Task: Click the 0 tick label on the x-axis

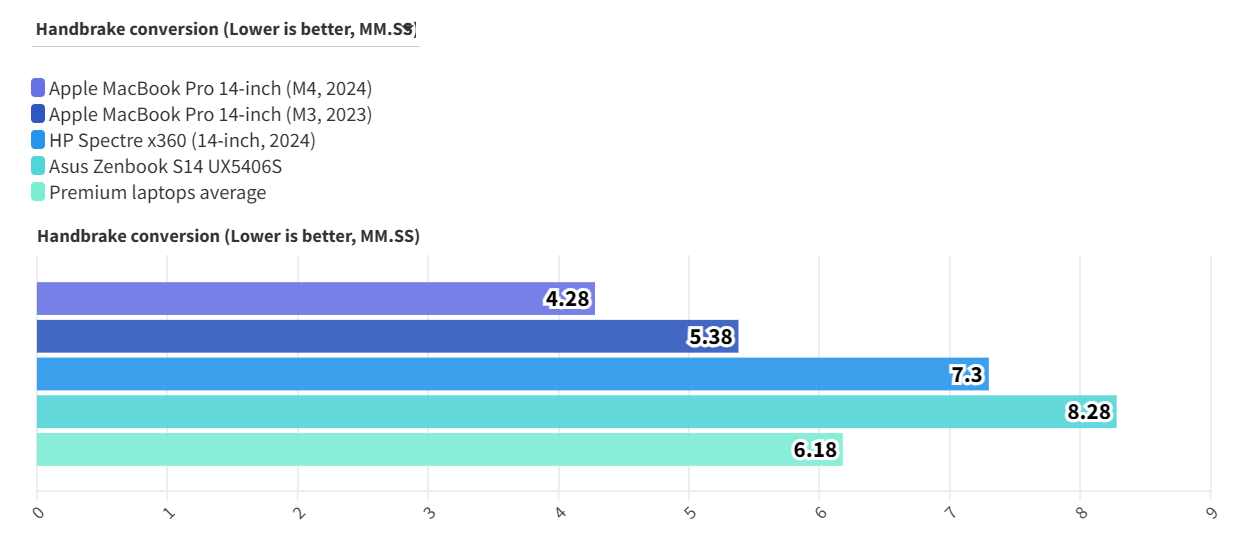Action: pyautogui.click(x=38, y=513)
